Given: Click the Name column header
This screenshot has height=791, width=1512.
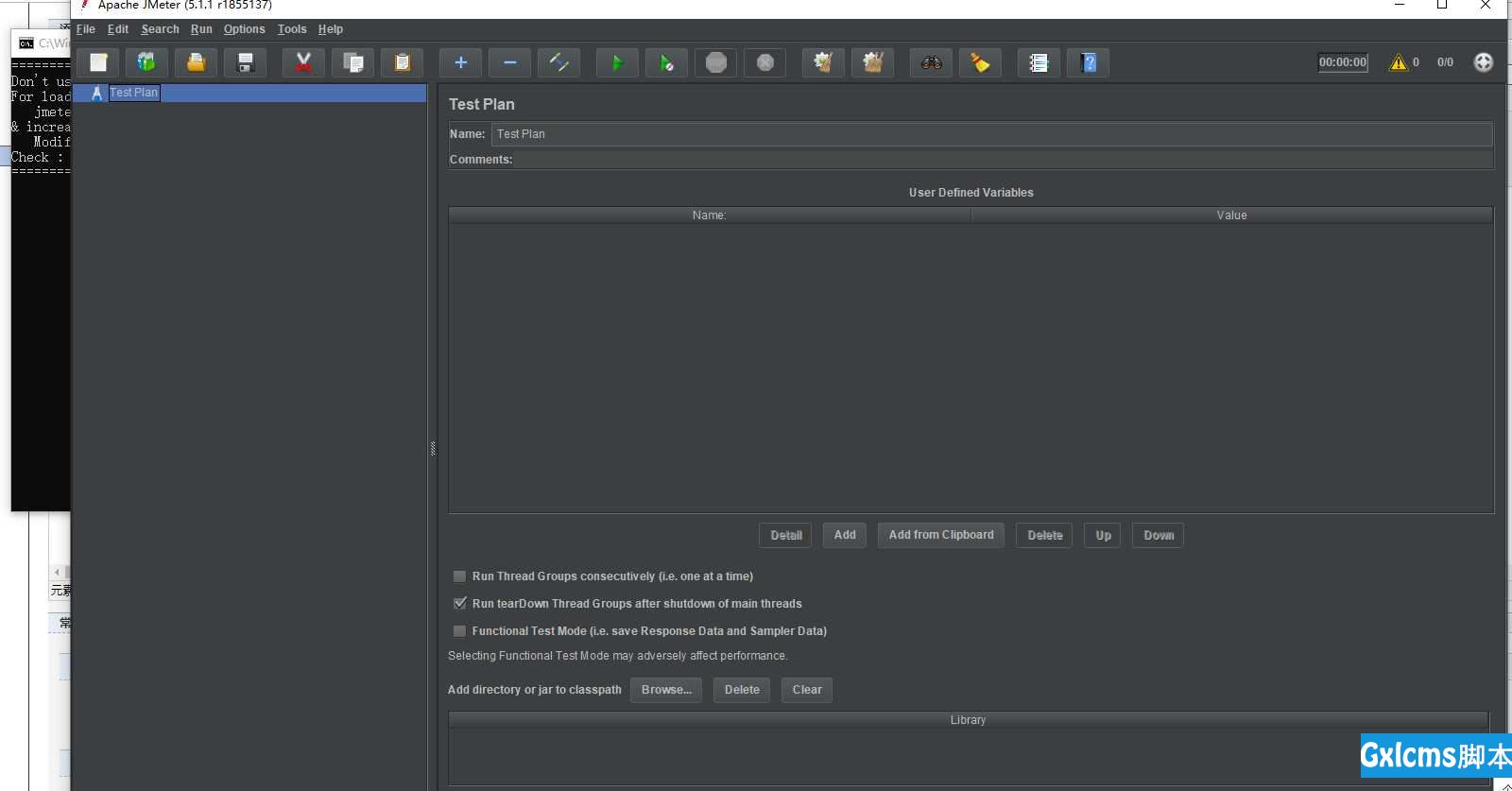Looking at the screenshot, I should click(x=710, y=215).
